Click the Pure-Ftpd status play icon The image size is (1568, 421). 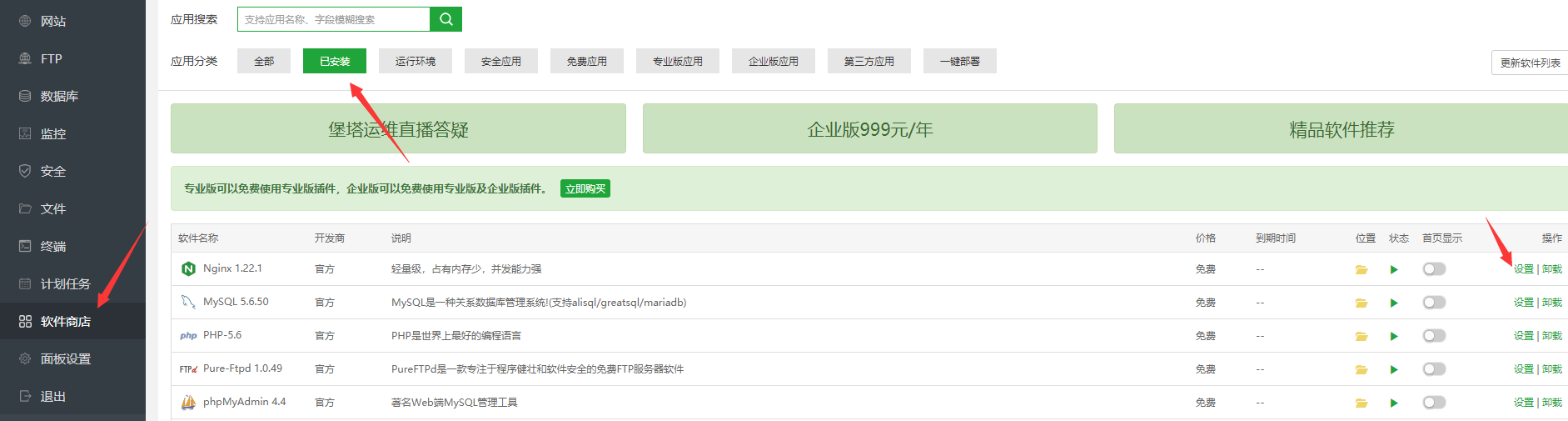[x=1394, y=369]
